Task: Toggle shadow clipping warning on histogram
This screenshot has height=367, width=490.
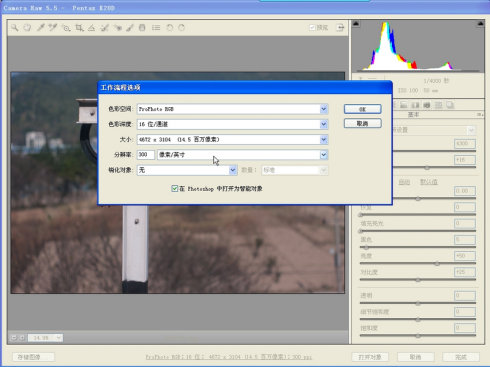Action: coord(356,24)
